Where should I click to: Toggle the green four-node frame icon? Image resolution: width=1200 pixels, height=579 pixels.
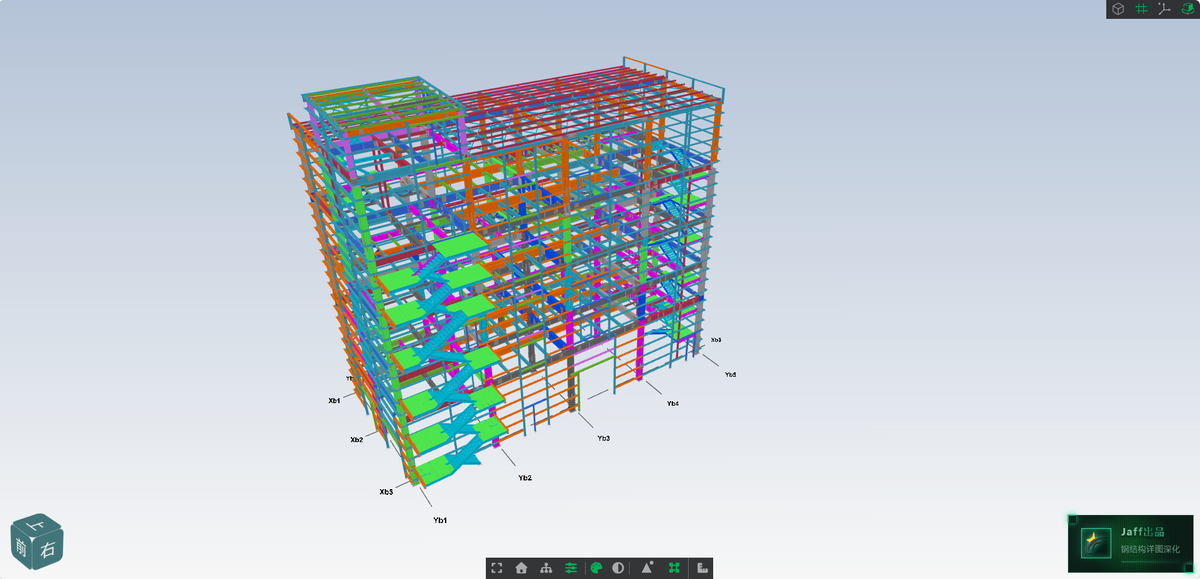coord(675,568)
